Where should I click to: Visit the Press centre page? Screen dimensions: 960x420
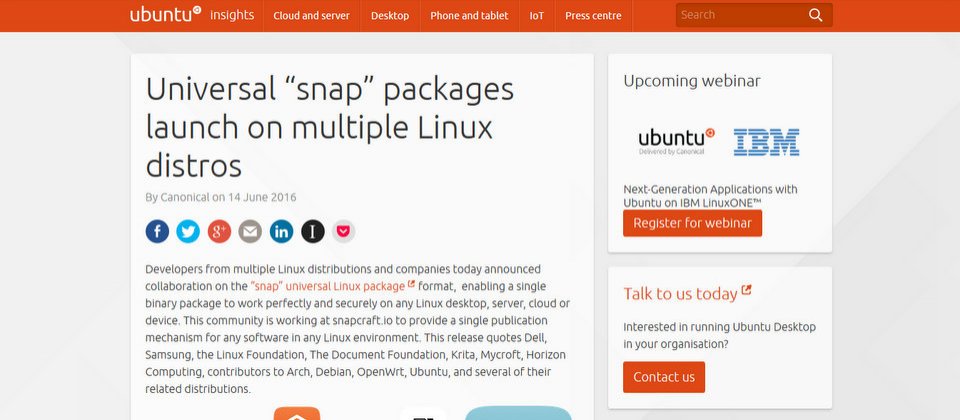593,16
